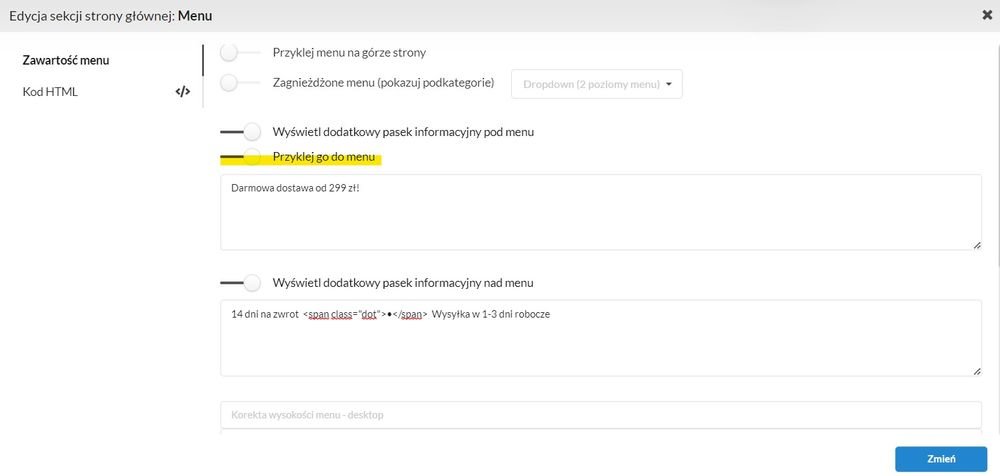
Task: Toggle 'Zagnieżdżone menu' subcategories switch
Action: point(240,82)
